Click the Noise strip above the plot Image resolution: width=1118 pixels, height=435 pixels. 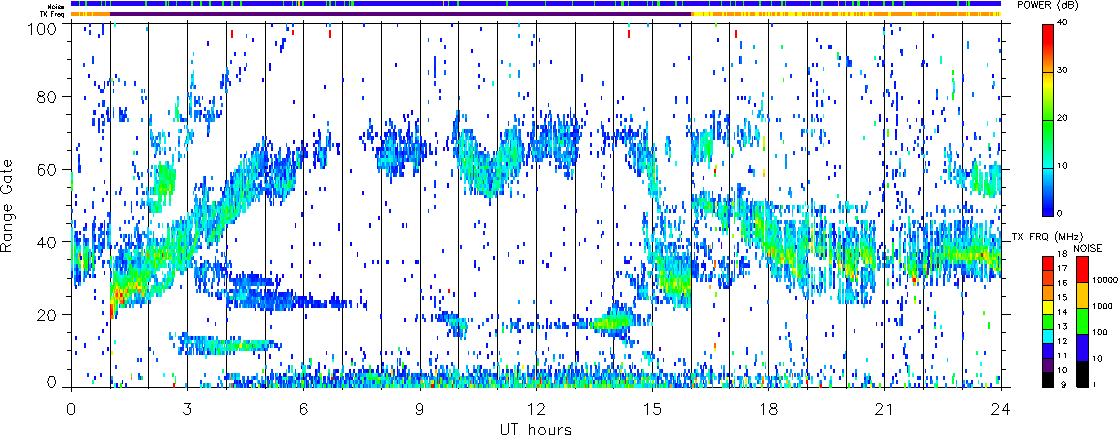click(536, 4)
